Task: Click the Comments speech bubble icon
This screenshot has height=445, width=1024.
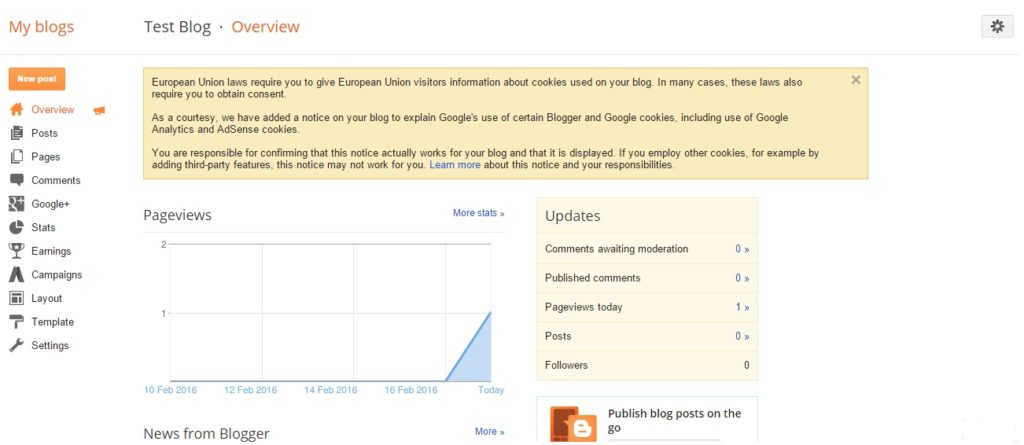Action: [x=16, y=180]
